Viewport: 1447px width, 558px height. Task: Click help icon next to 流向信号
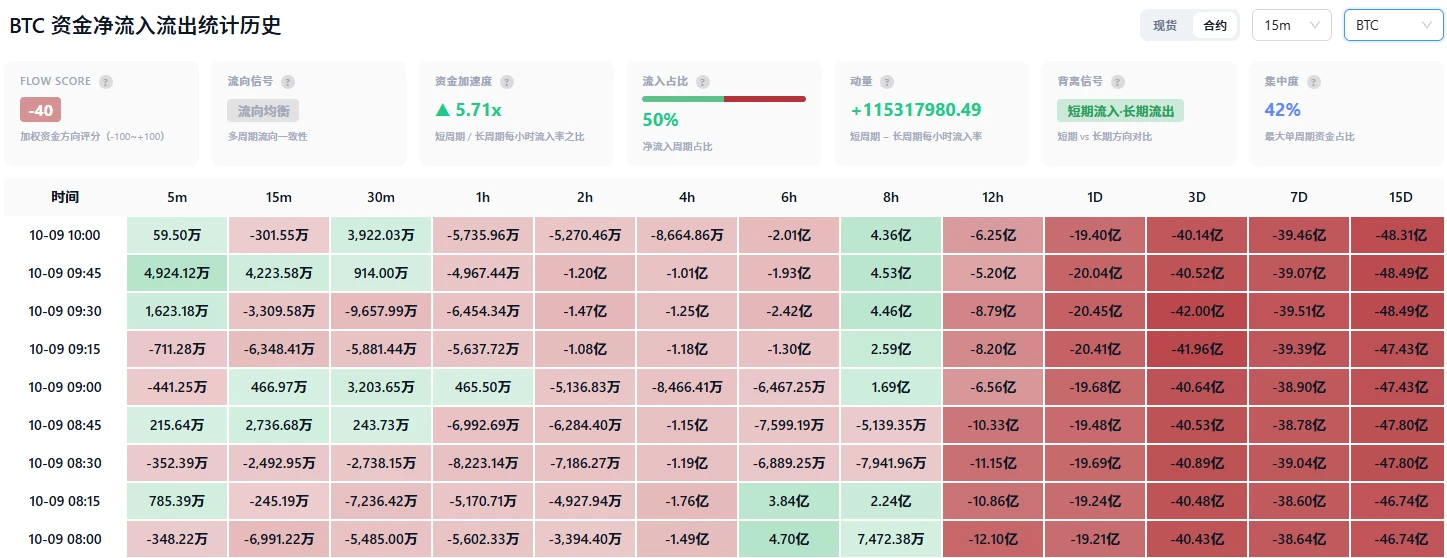point(288,82)
